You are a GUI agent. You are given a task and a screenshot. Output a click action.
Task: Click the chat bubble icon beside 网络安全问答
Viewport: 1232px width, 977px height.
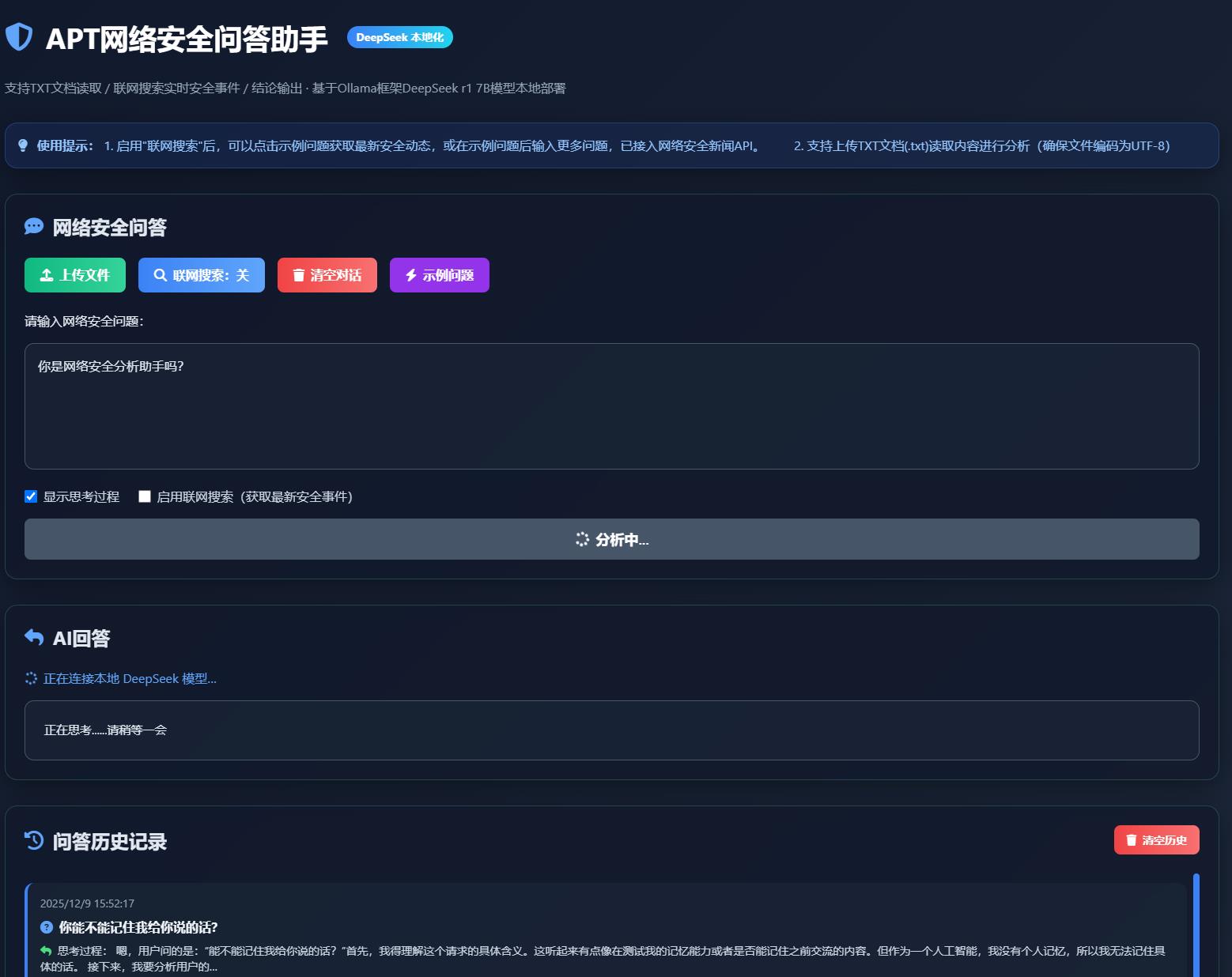(34, 227)
